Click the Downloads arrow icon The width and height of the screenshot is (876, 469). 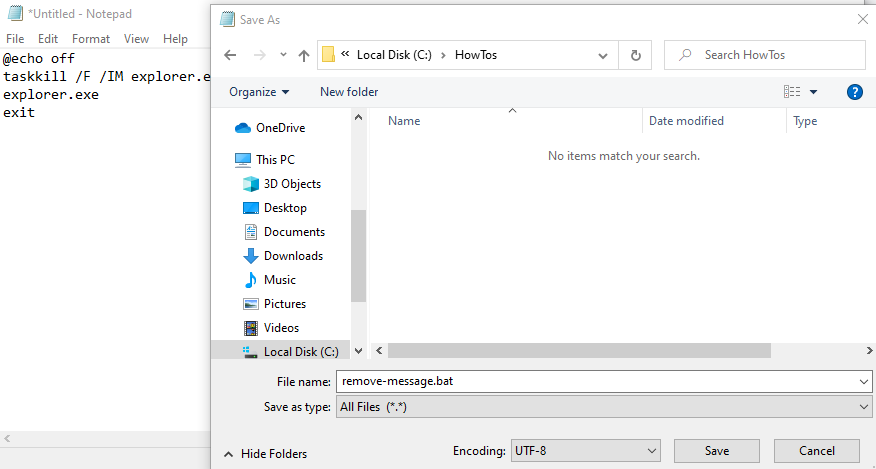pos(251,256)
